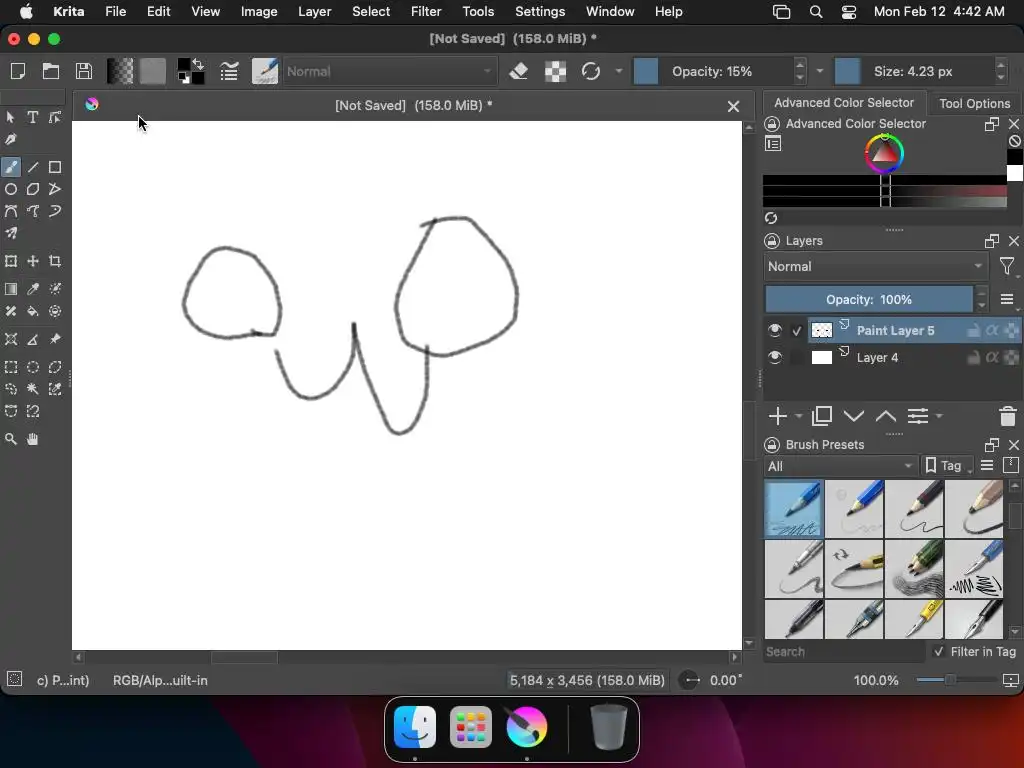Open an existing document from toolbar
Viewport: 1024px width, 768px height.
coord(51,71)
